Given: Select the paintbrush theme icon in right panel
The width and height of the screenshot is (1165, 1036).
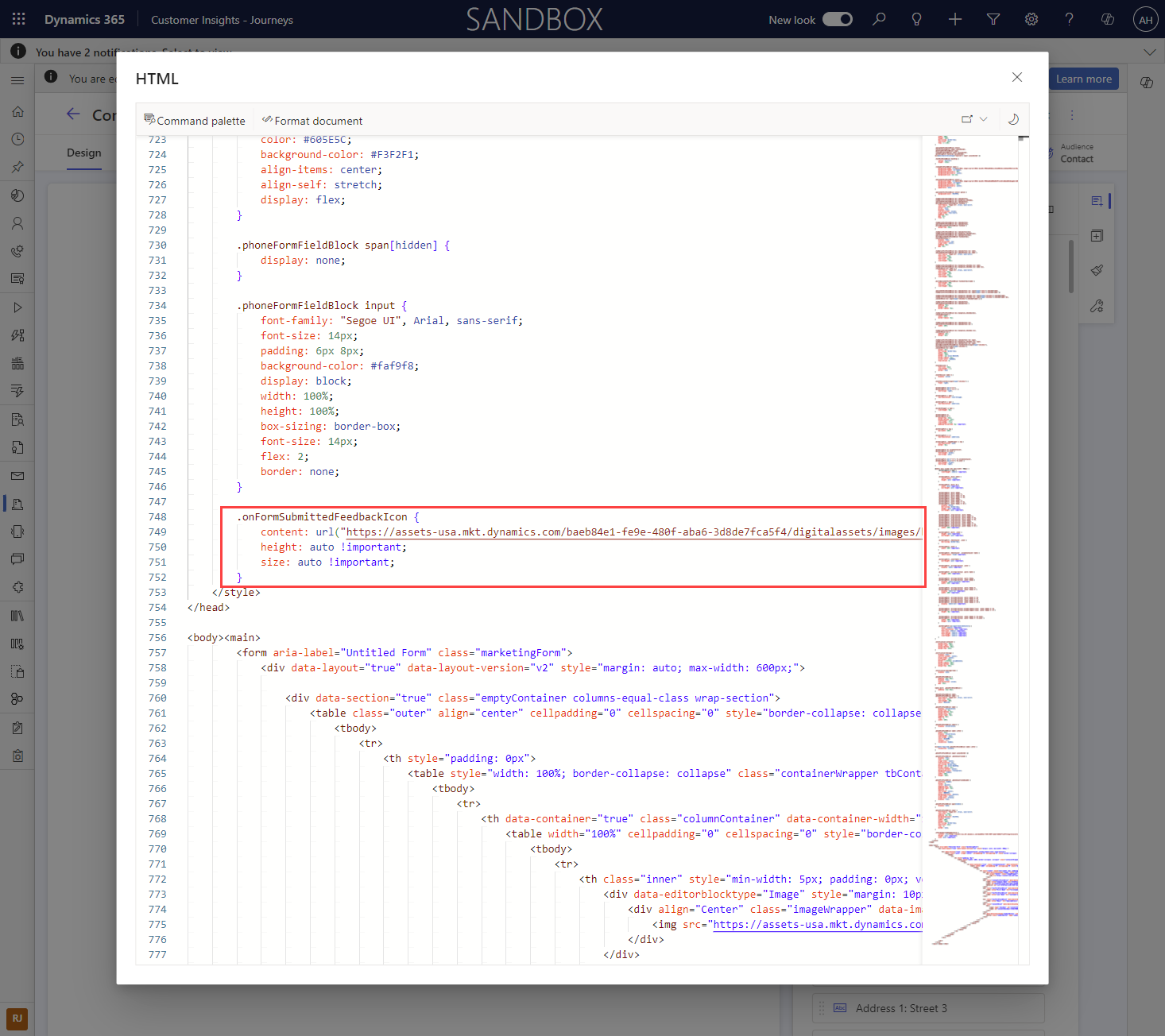Looking at the screenshot, I should point(1097,270).
